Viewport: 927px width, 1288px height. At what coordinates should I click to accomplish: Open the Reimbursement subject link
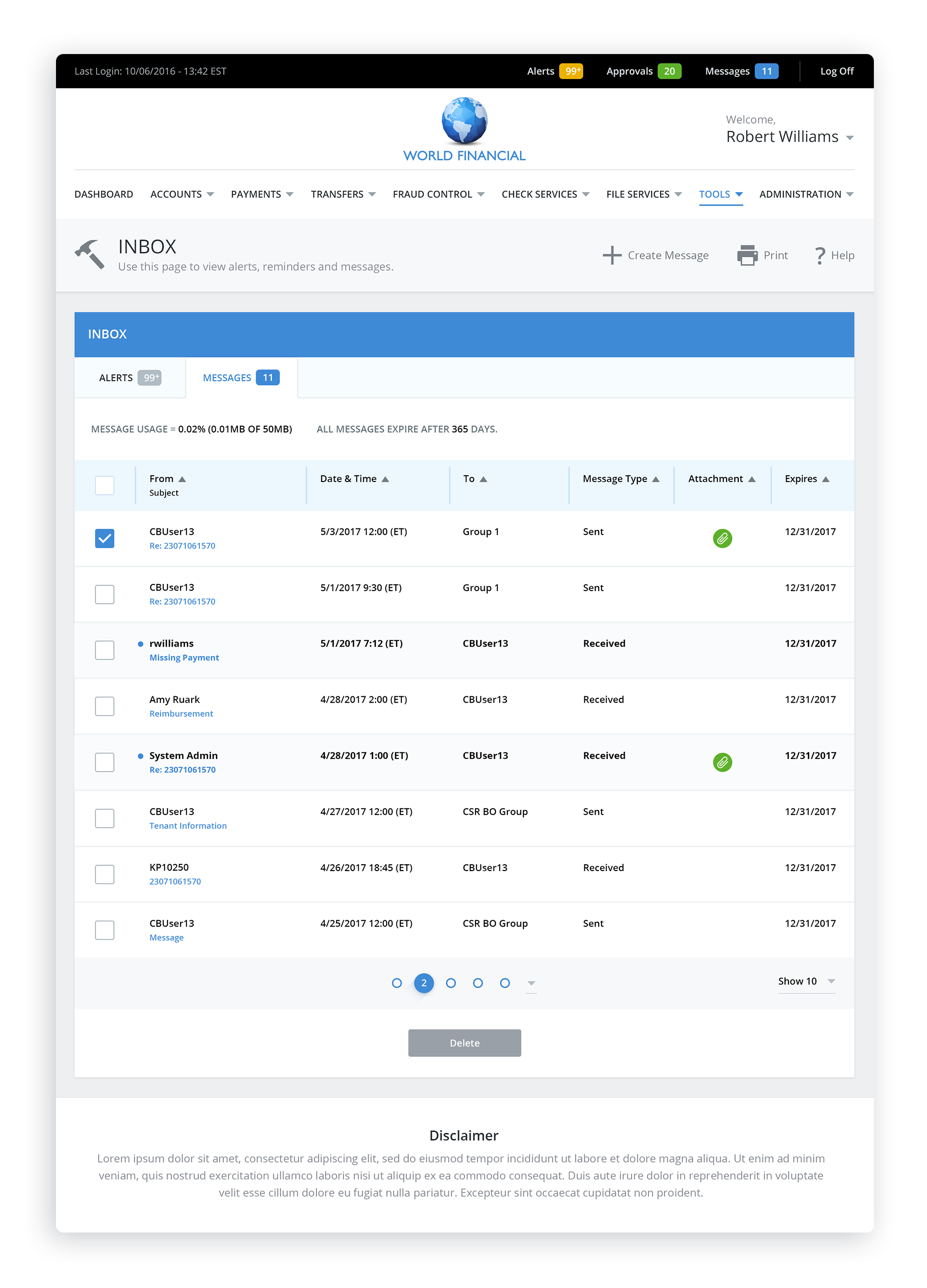coord(181,713)
